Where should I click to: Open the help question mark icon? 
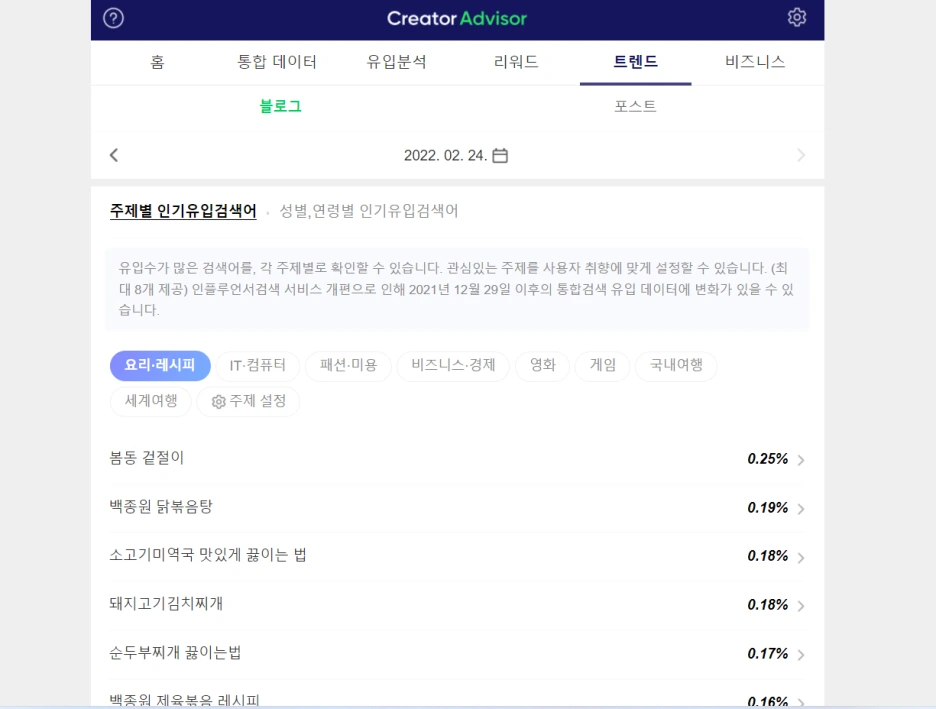coord(113,19)
